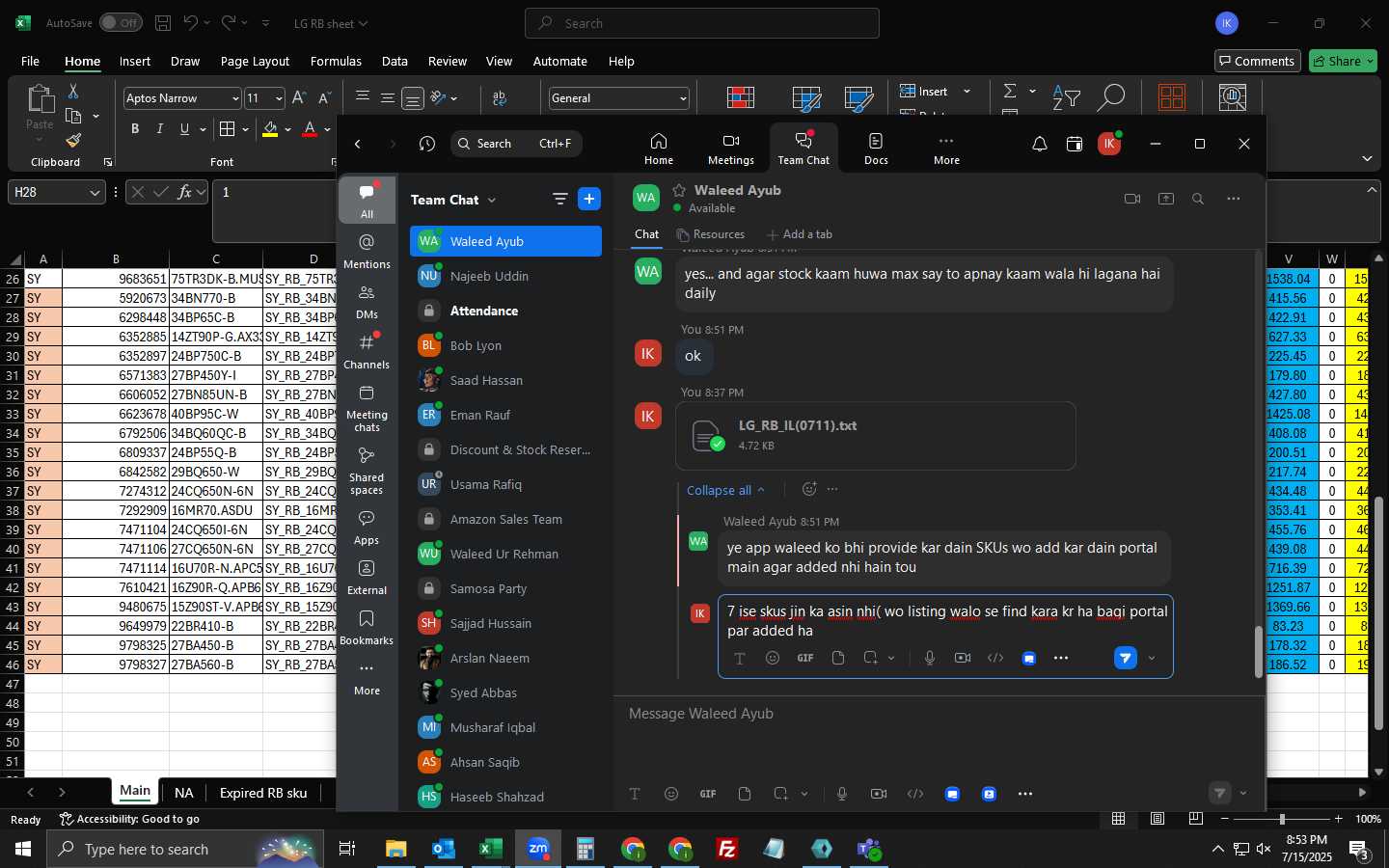Open Excel font size dropdown
The width and height of the screenshot is (1389, 868).
(279, 98)
